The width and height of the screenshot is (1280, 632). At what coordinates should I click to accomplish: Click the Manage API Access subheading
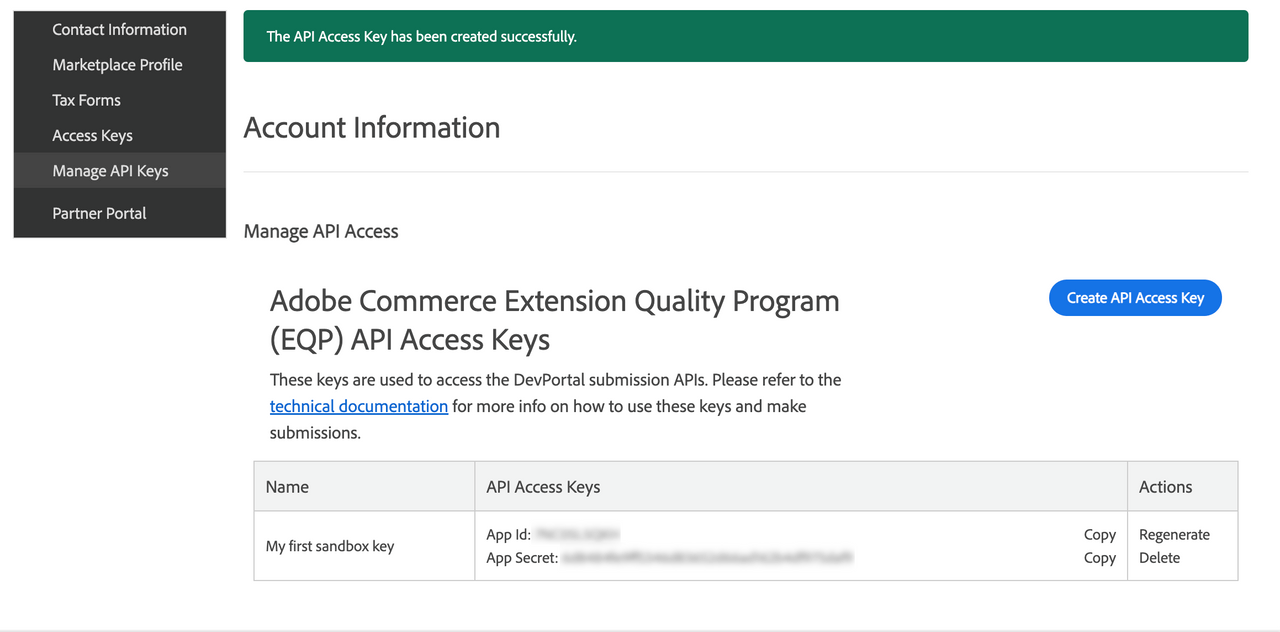(x=321, y=231)
